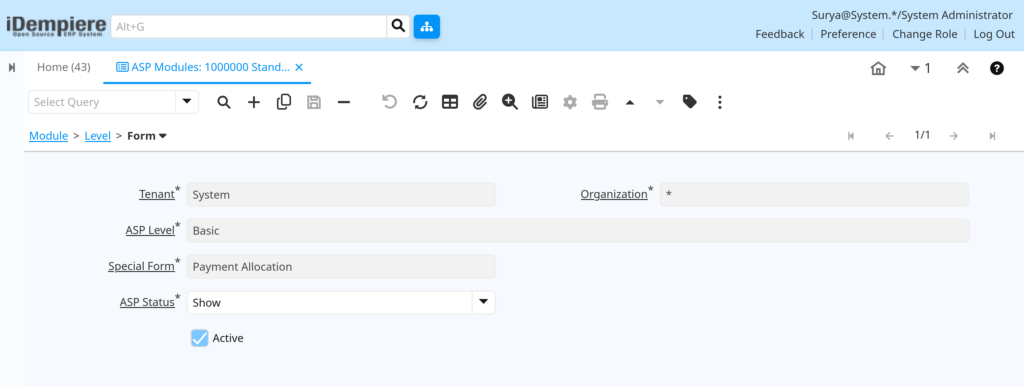The width and height of the screenshot is (1024, 387).
Task: Uncheck the Active checkbox
Action: [x=200, y=338]
